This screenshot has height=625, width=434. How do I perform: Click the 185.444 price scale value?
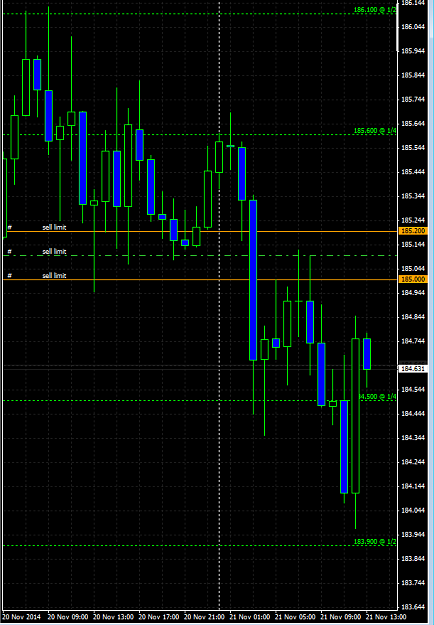(x=412, y=172)
